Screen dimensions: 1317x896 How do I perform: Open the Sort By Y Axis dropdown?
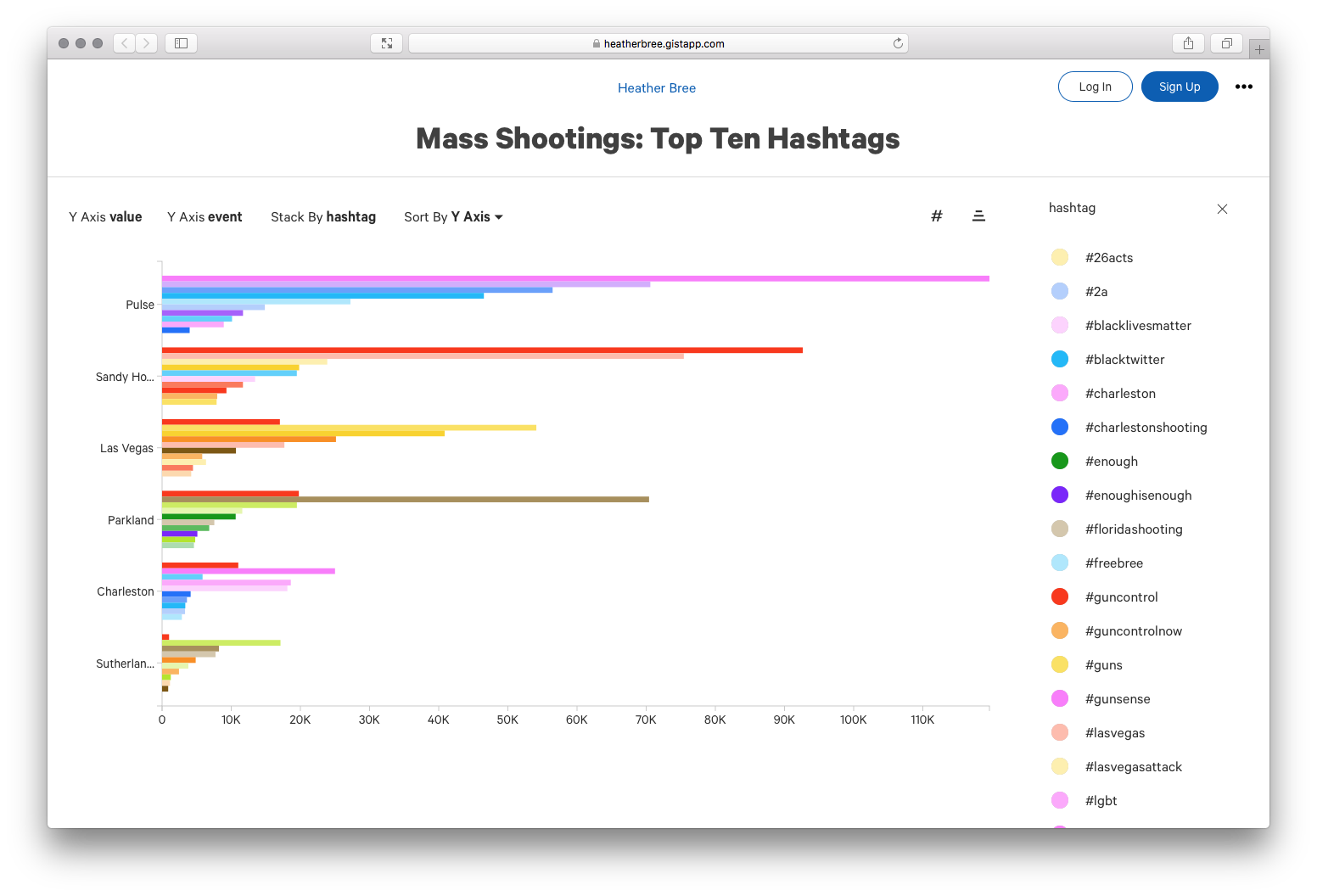click(454, 217)
